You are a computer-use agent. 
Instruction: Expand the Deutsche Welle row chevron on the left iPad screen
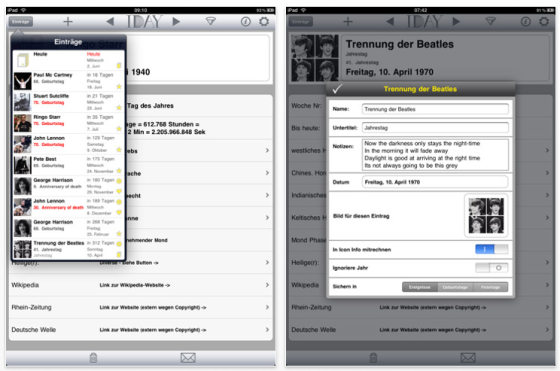click(267, 330)
